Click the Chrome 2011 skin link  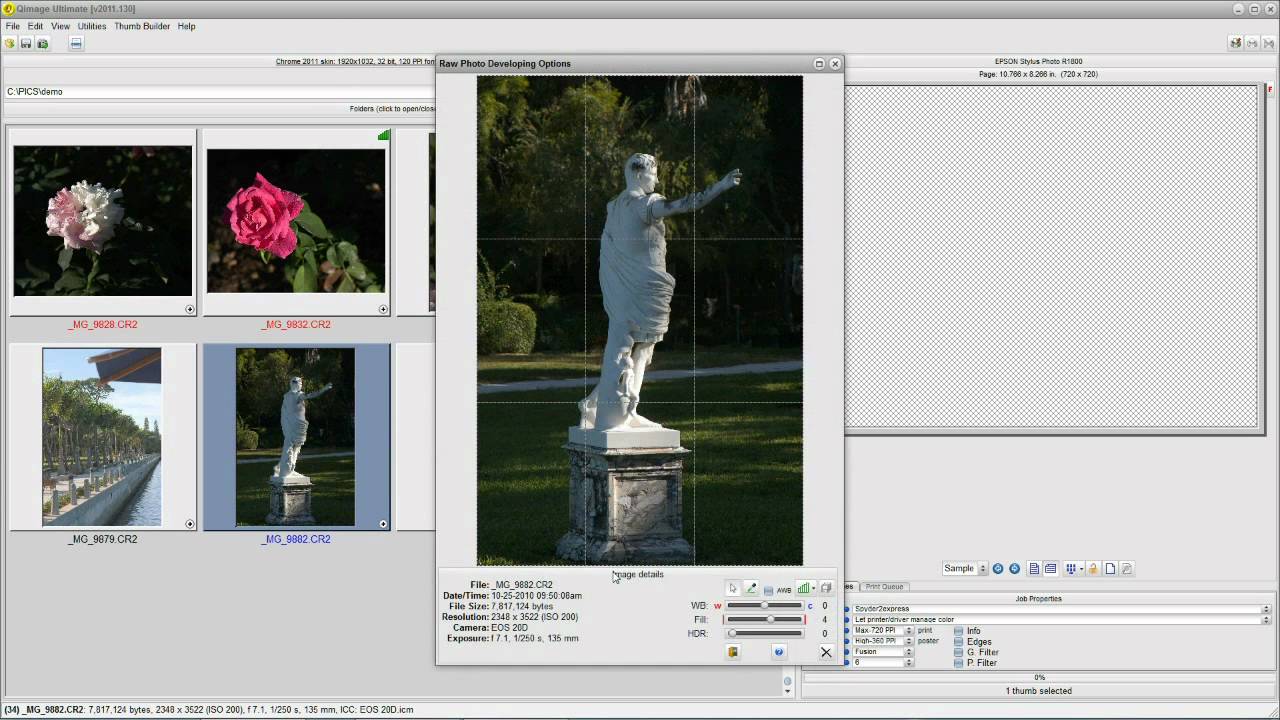point(355,62)
